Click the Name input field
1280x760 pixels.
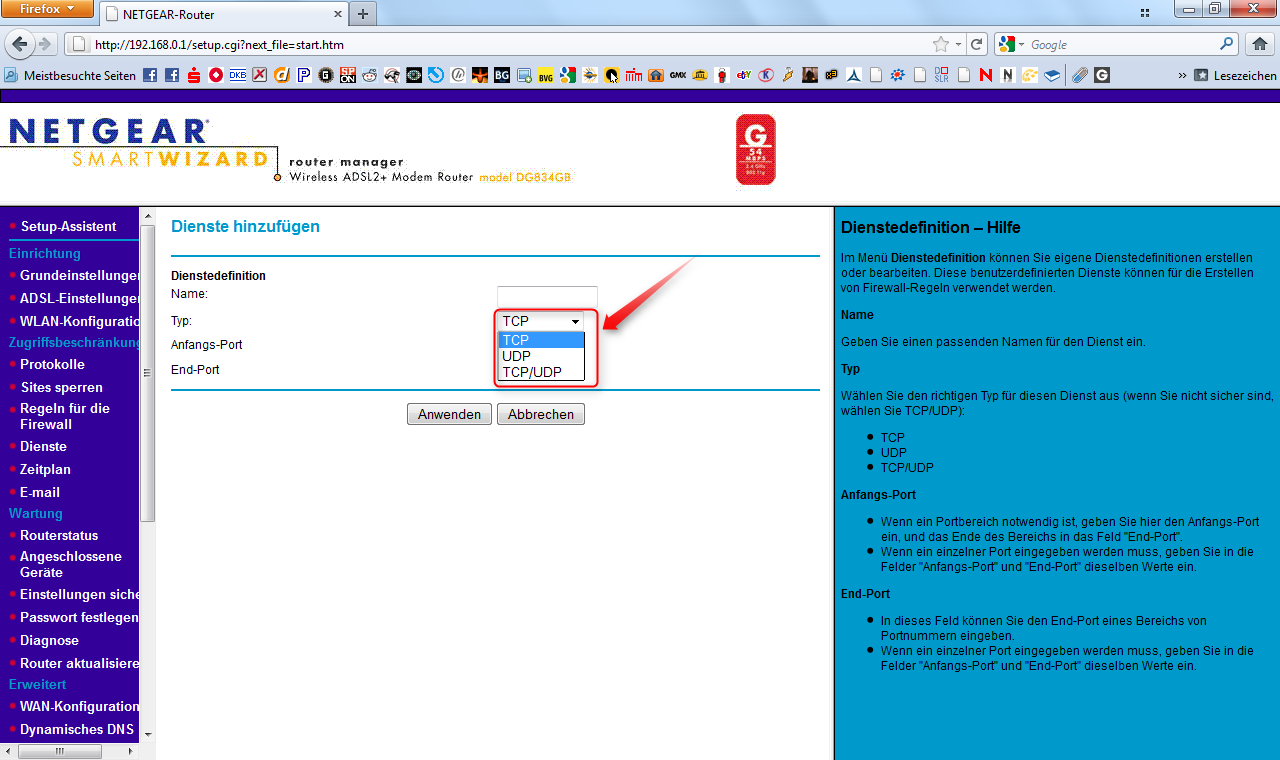546,296
